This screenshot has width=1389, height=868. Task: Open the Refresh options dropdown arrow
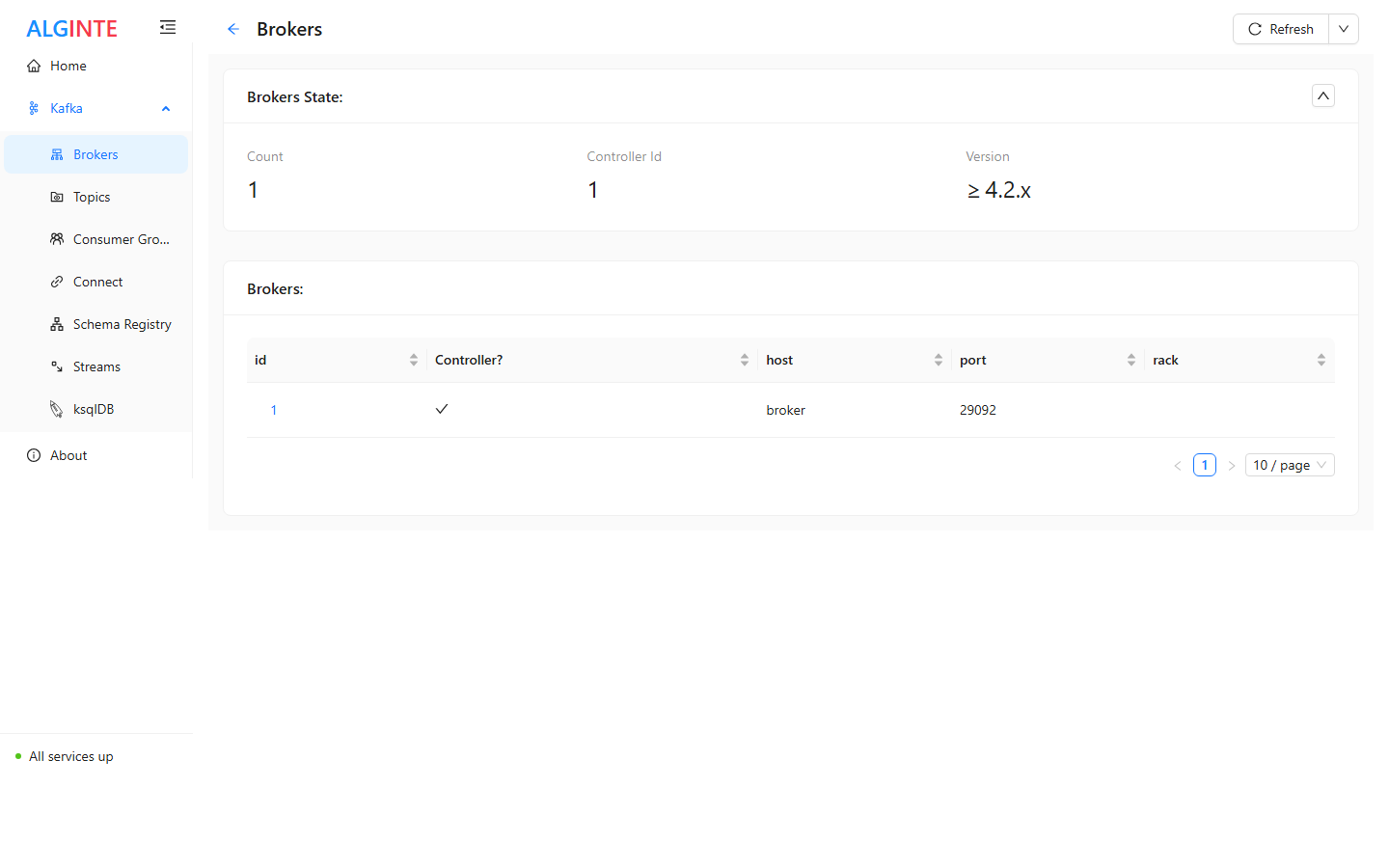click(1344, 29)
